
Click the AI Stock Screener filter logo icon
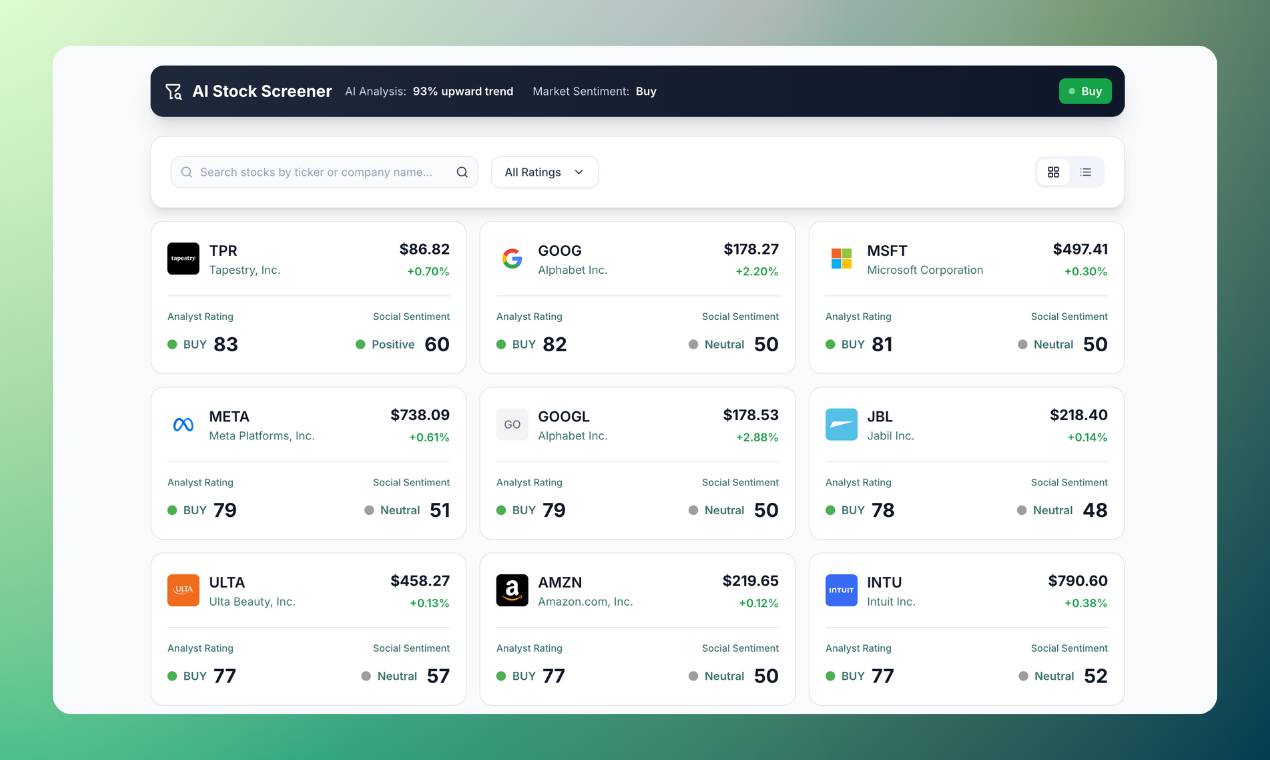(173, 91)
